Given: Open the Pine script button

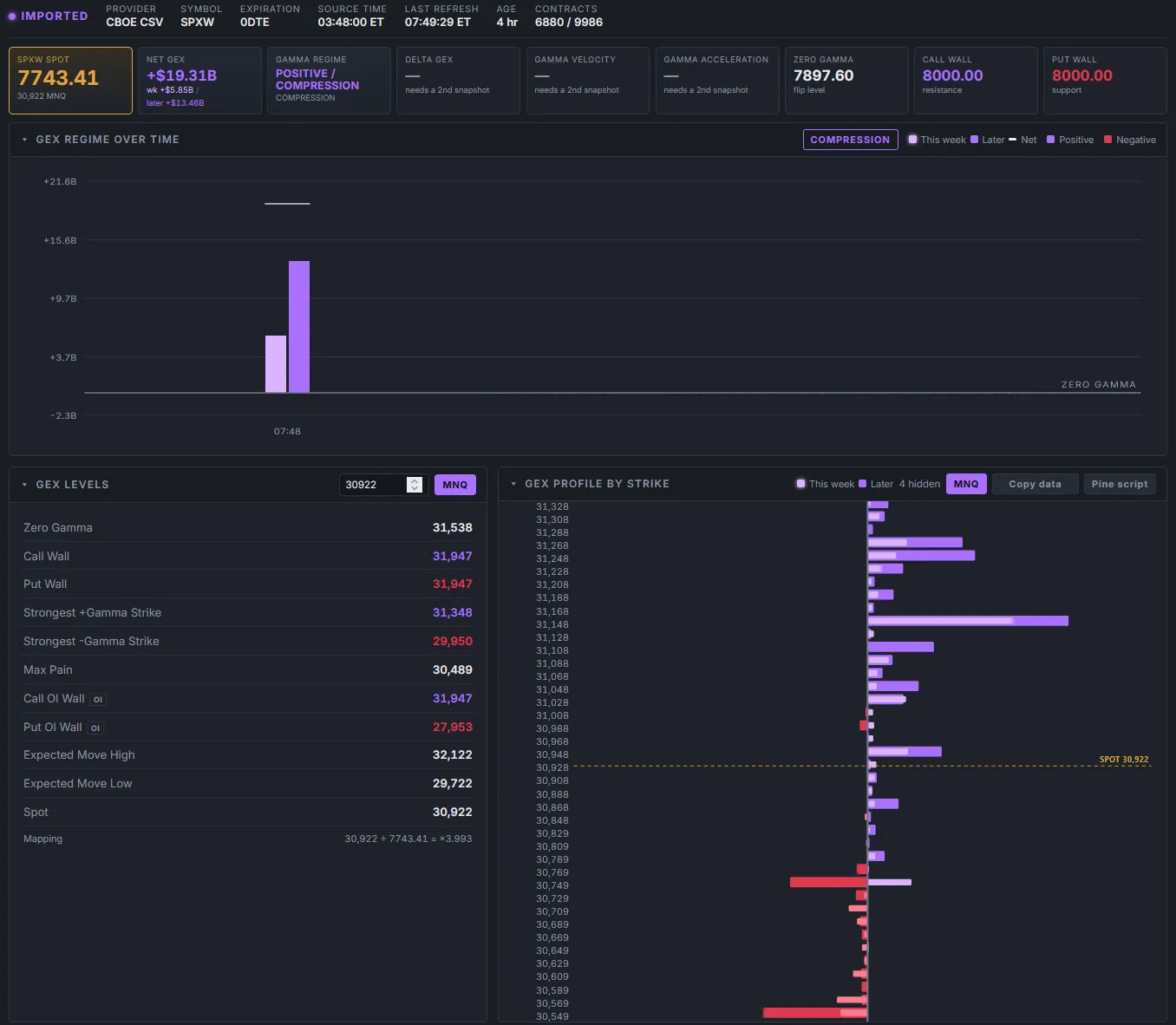Looking at the screenshot, I should (1119, 484).
